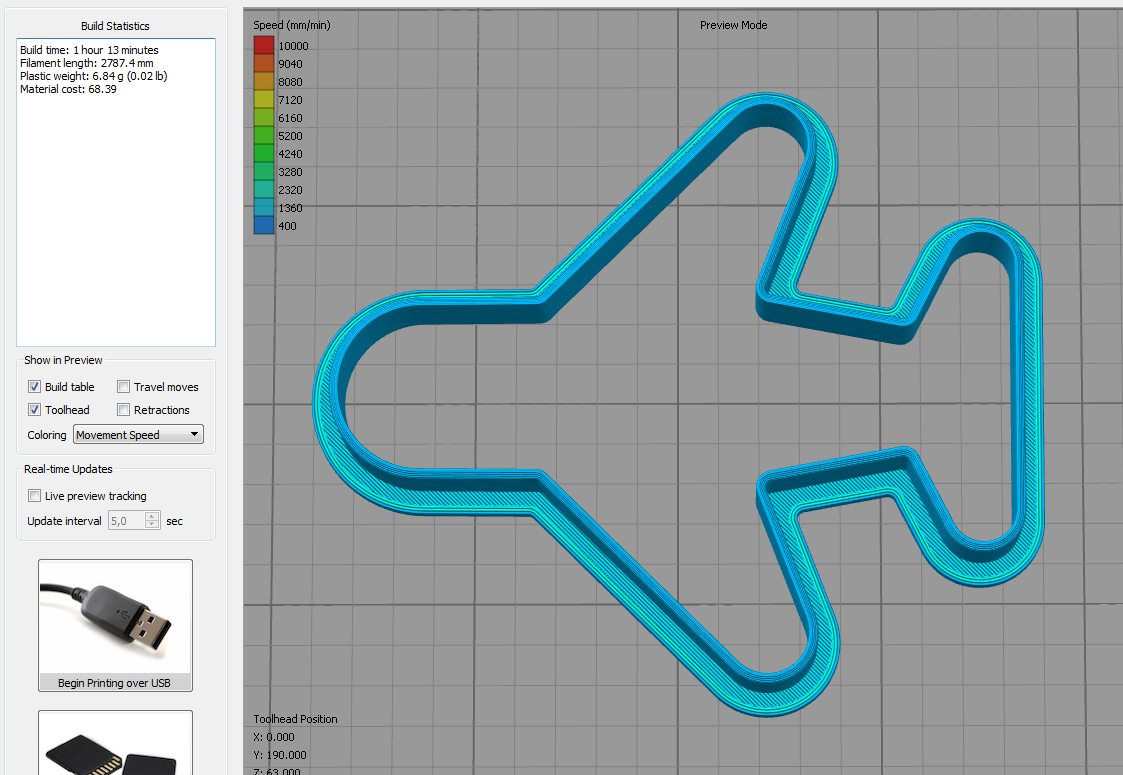The width and height of the screenshot is (1123, 775).
Task: Select the teal 2320 speed swatch
Action: 264,190
